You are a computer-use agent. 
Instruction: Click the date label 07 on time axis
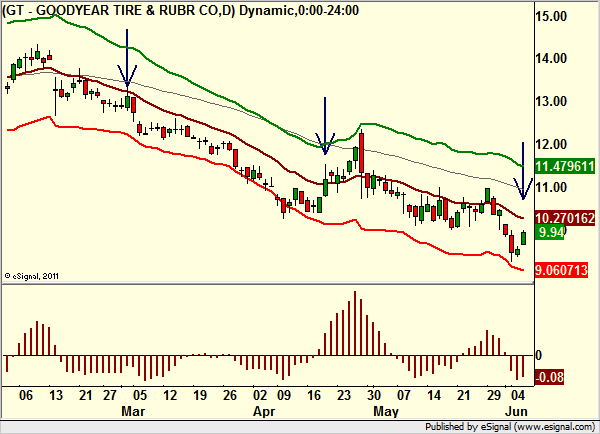point(404,395)
